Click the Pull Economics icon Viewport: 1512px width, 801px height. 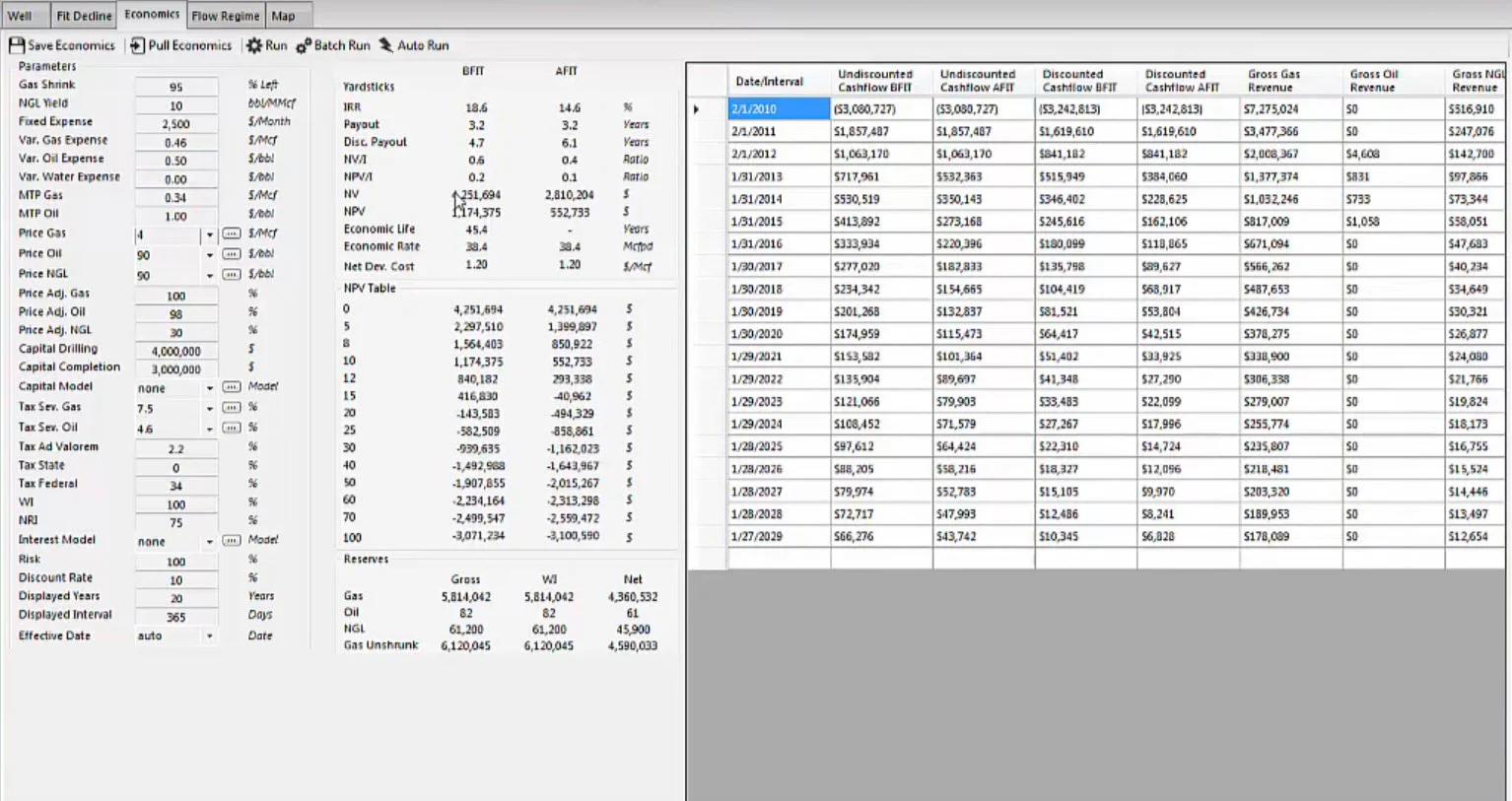pyautogui.click(x=137, y=45)
